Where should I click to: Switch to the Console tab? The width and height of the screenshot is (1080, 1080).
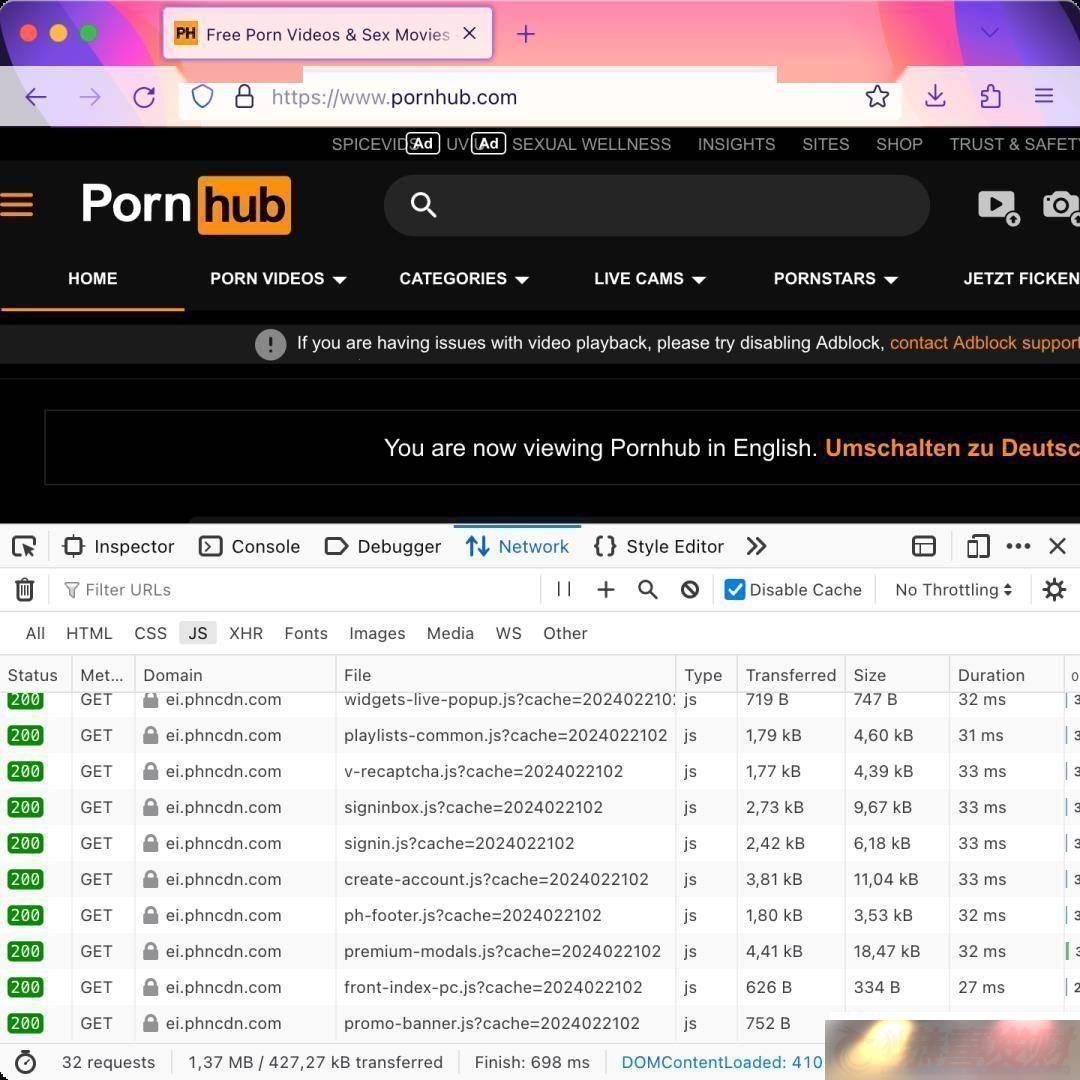tap(249, 546)
